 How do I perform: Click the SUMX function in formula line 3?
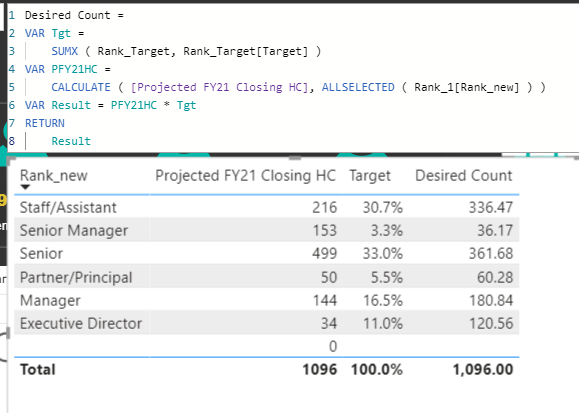click(x=65, y=51)
